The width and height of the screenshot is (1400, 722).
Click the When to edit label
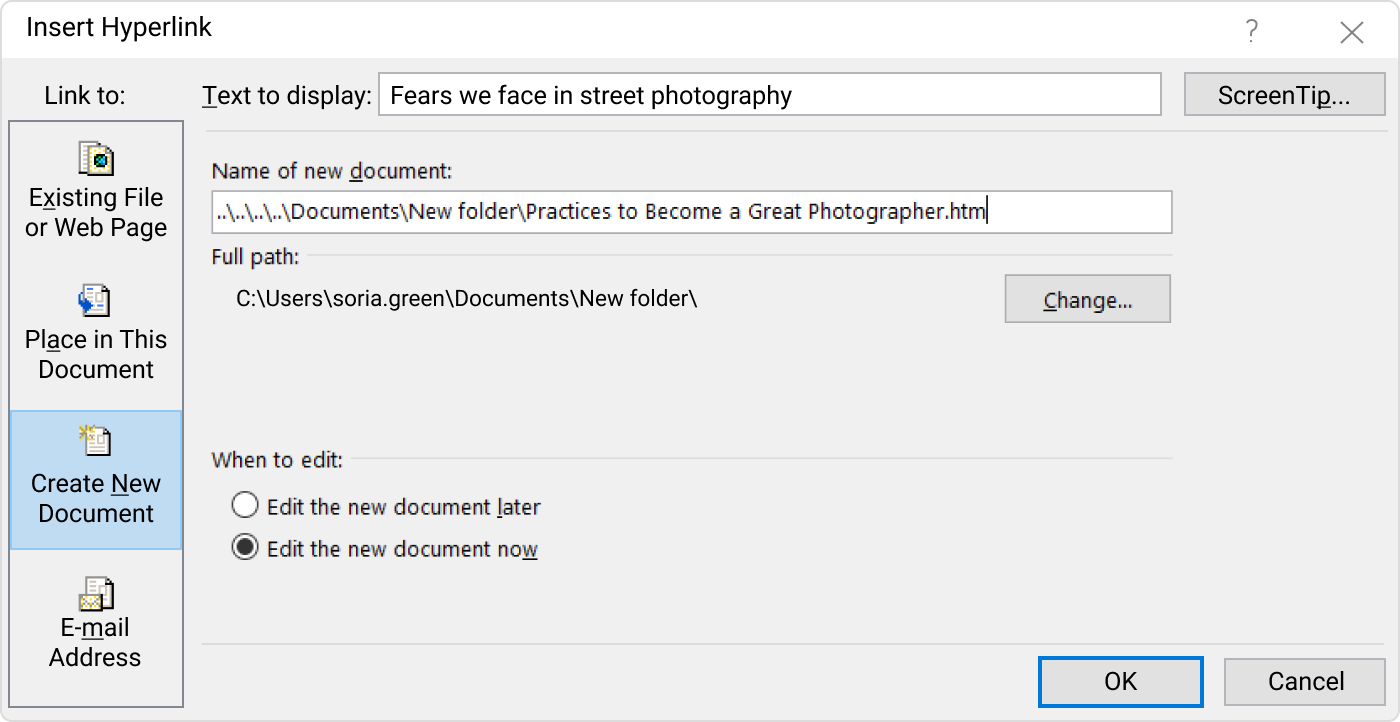pos(277,460)
